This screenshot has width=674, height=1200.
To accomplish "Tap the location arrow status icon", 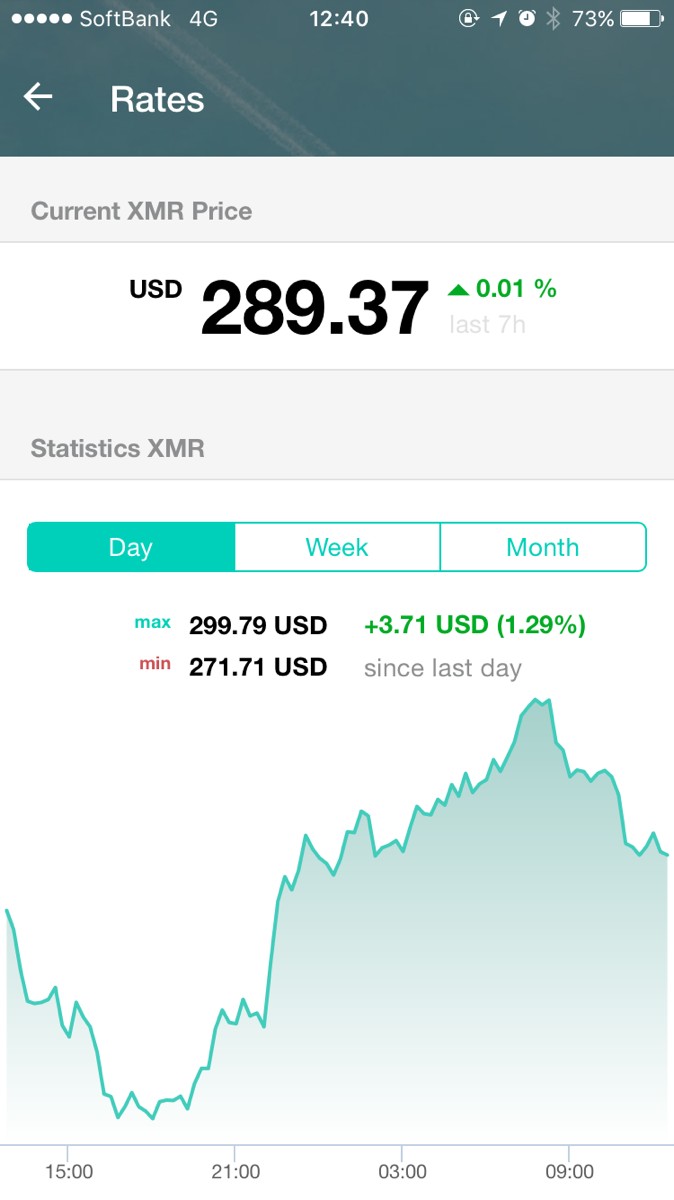I will point(499,19).
